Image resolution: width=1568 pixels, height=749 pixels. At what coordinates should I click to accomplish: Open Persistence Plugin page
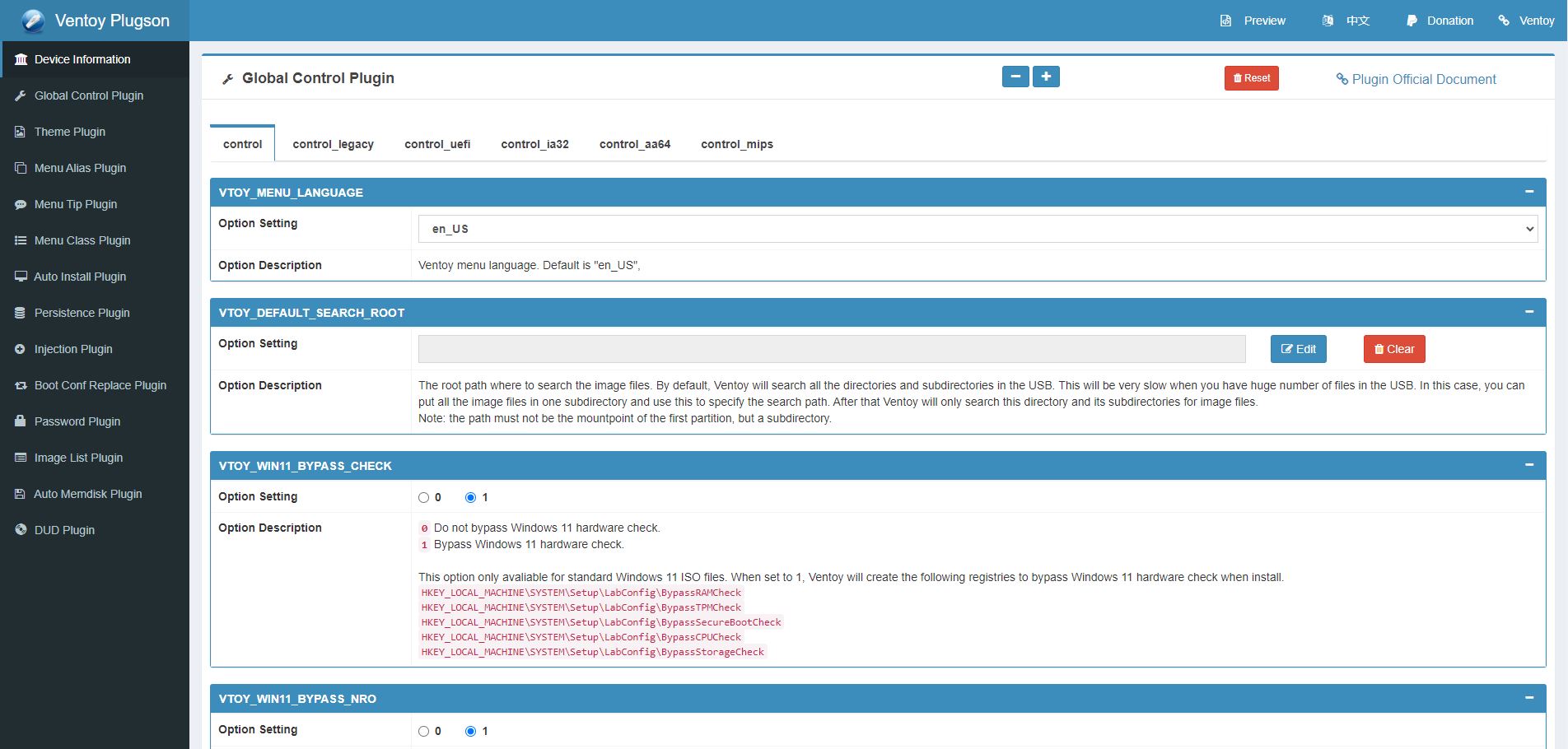(95, 313)
